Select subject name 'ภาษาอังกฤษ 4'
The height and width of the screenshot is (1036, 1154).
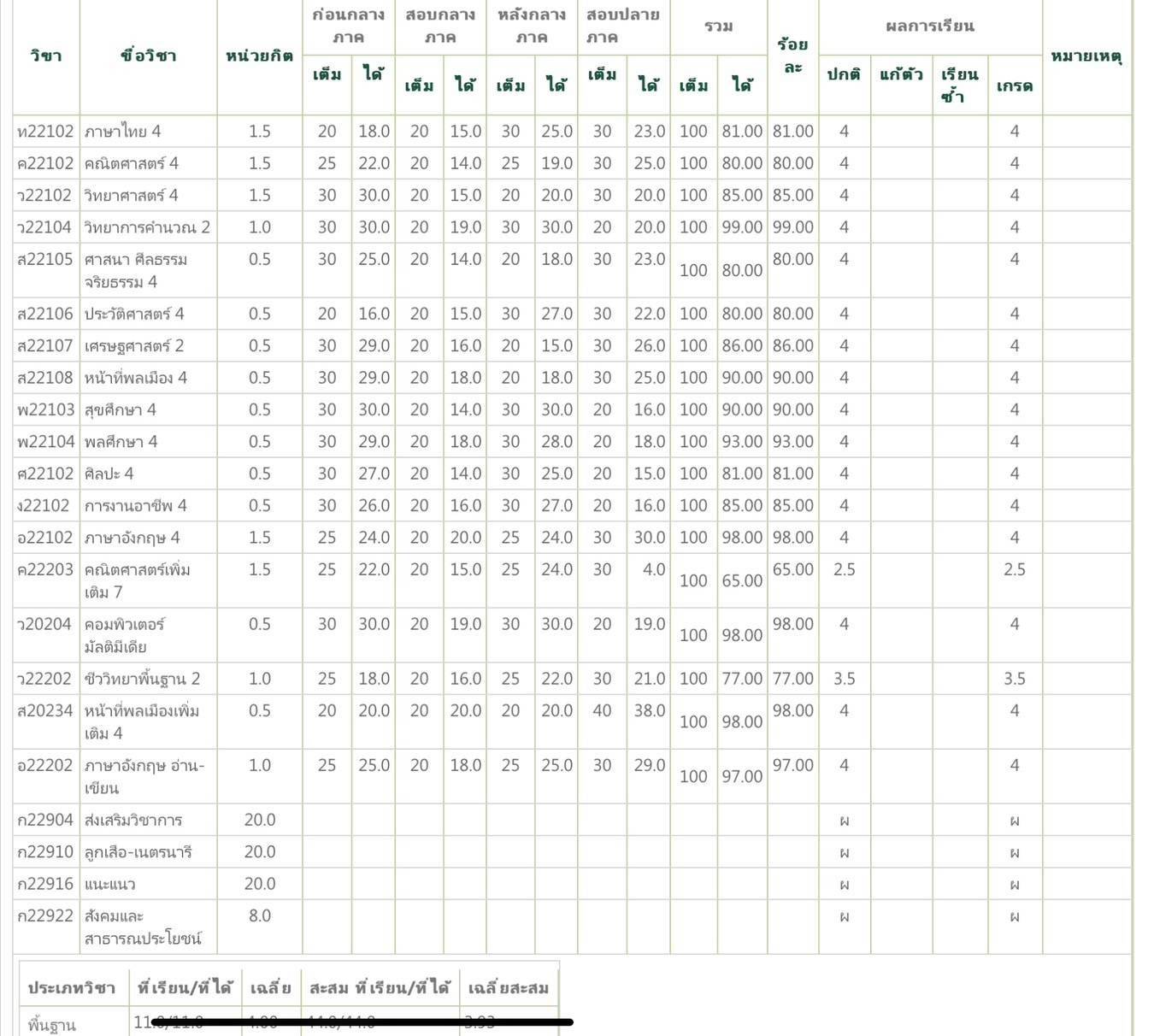(132, 538)
